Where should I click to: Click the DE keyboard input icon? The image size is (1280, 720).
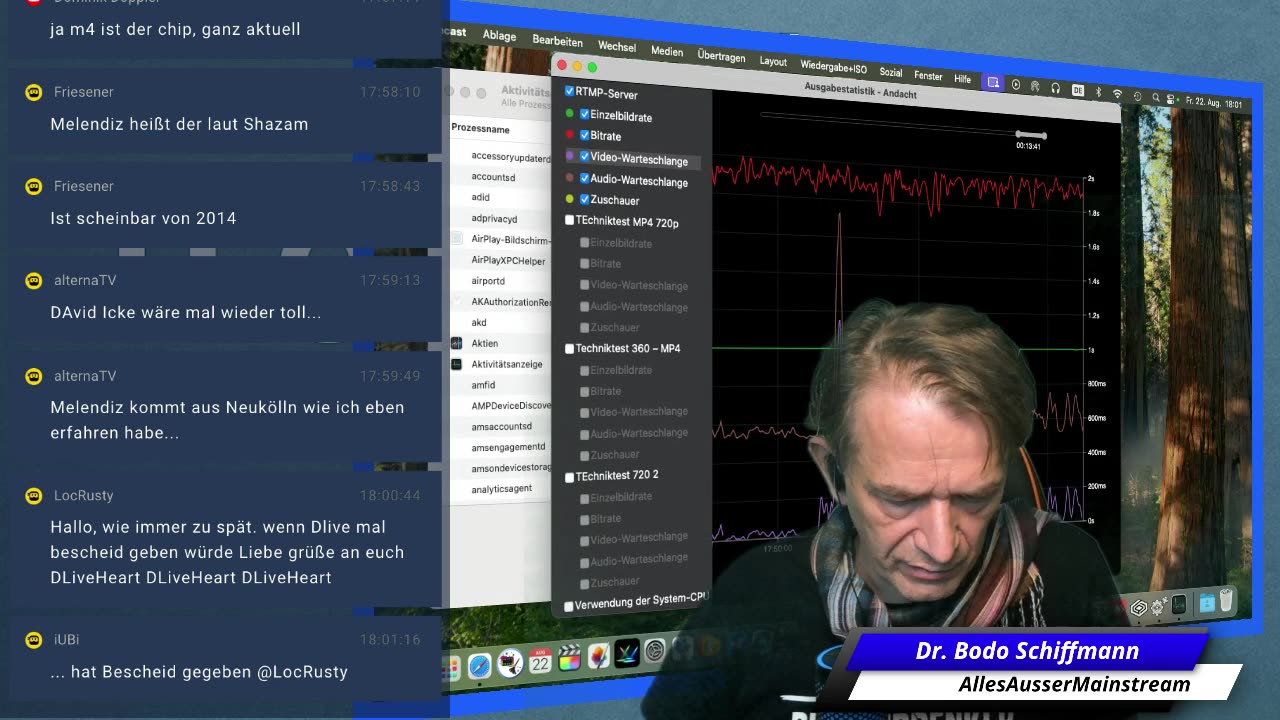1077,90
